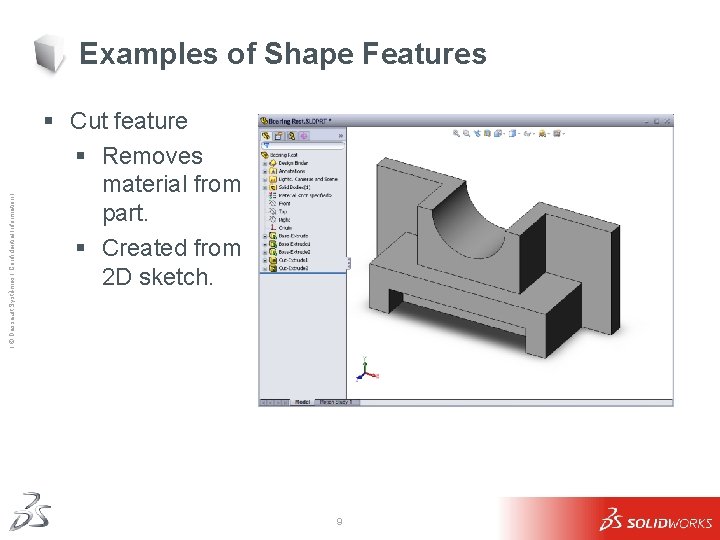Image resolution: width=720 pixels, height=540 pixels.
Task: Open the pink DimXpertManager tab icon
Action: pos(304,136)
